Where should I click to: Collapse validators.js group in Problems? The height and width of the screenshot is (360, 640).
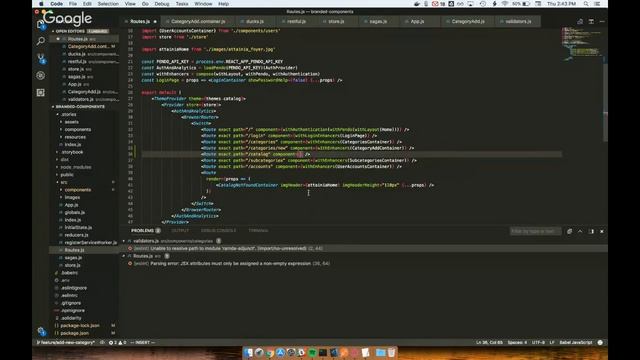point(124,241)
